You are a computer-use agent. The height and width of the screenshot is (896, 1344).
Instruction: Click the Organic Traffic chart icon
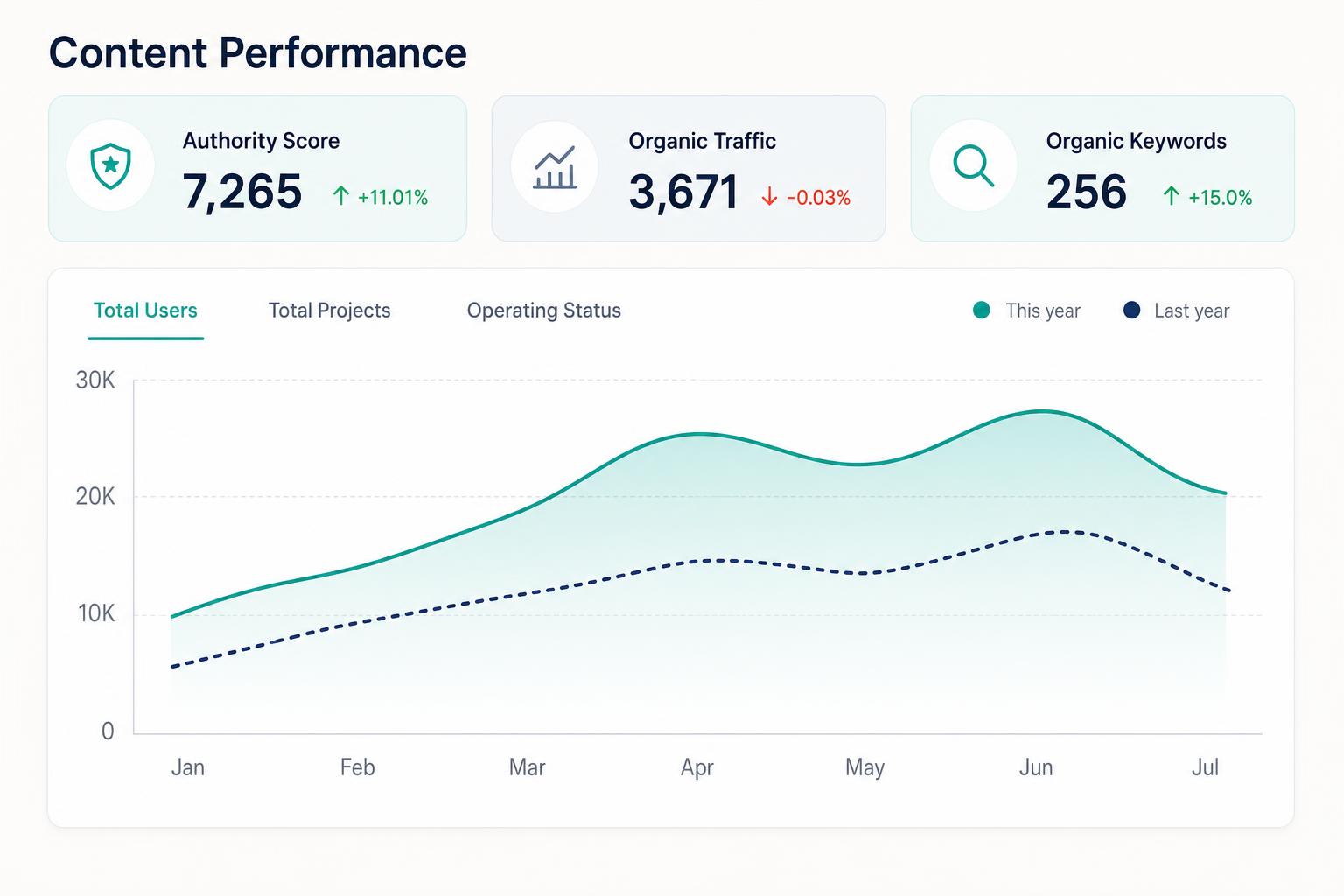click(x=555, y=166)
